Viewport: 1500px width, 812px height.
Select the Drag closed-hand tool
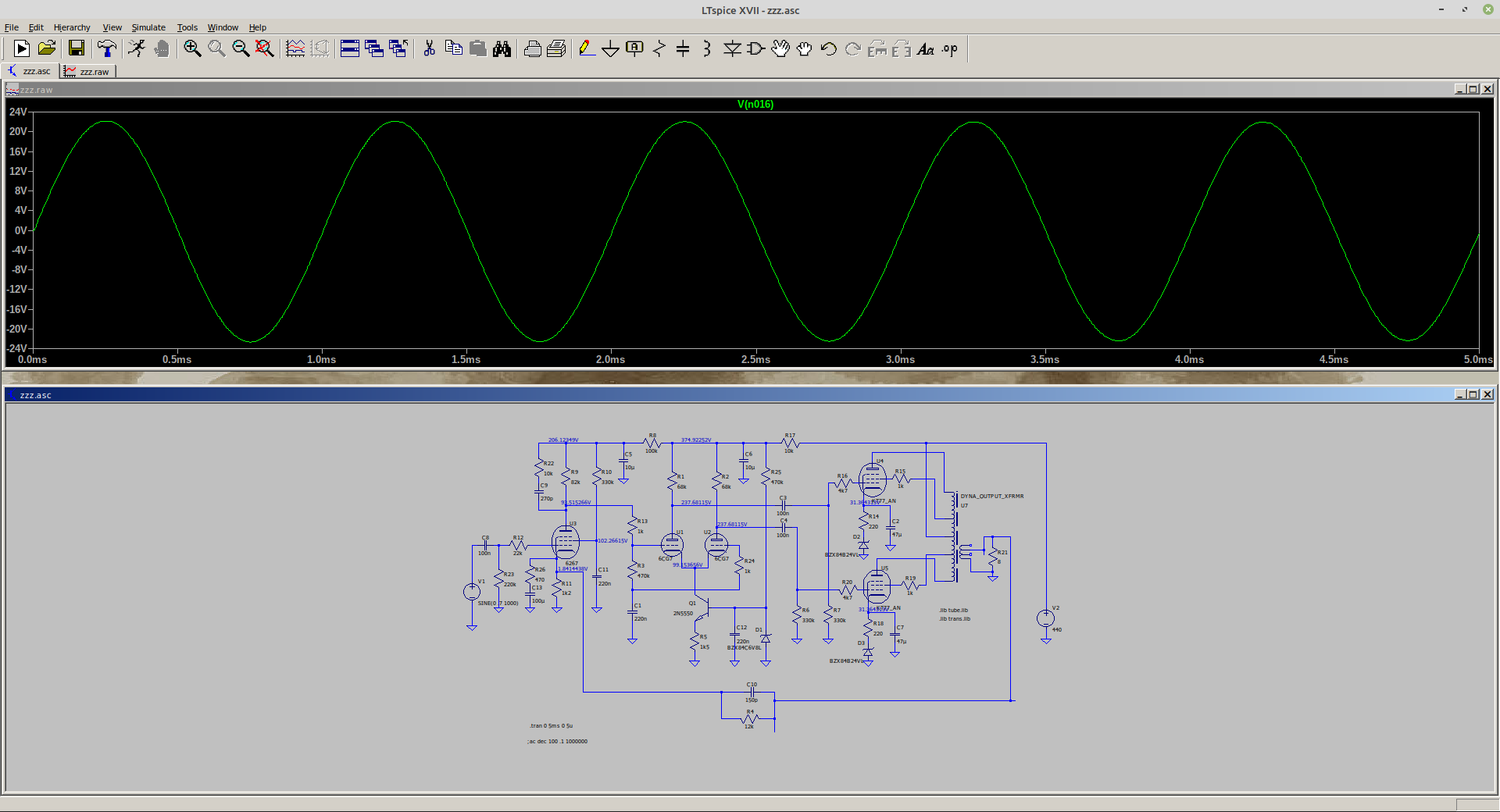point(805,49)
